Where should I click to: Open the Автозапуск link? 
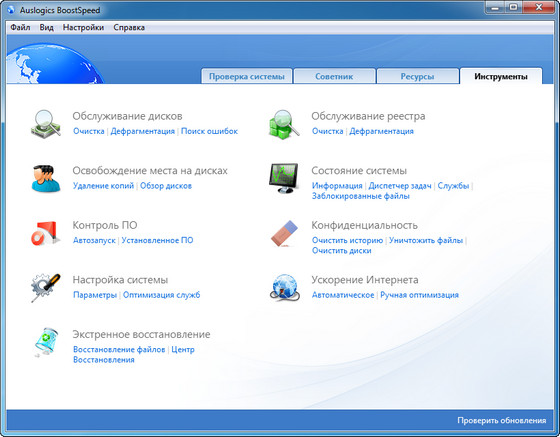coord(94,240)
